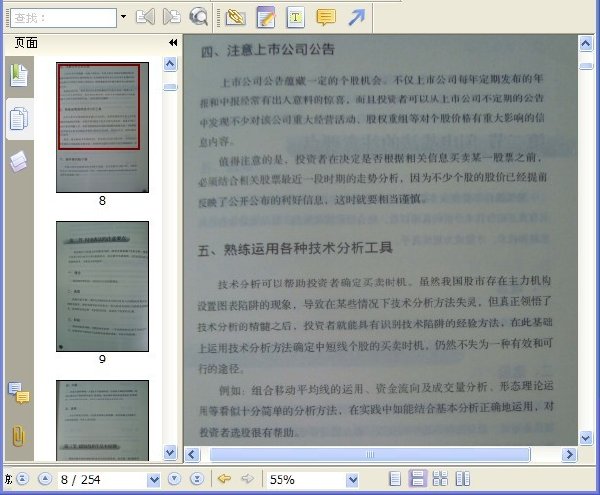Go to last page button
The image size is (600, 495).
197,479
